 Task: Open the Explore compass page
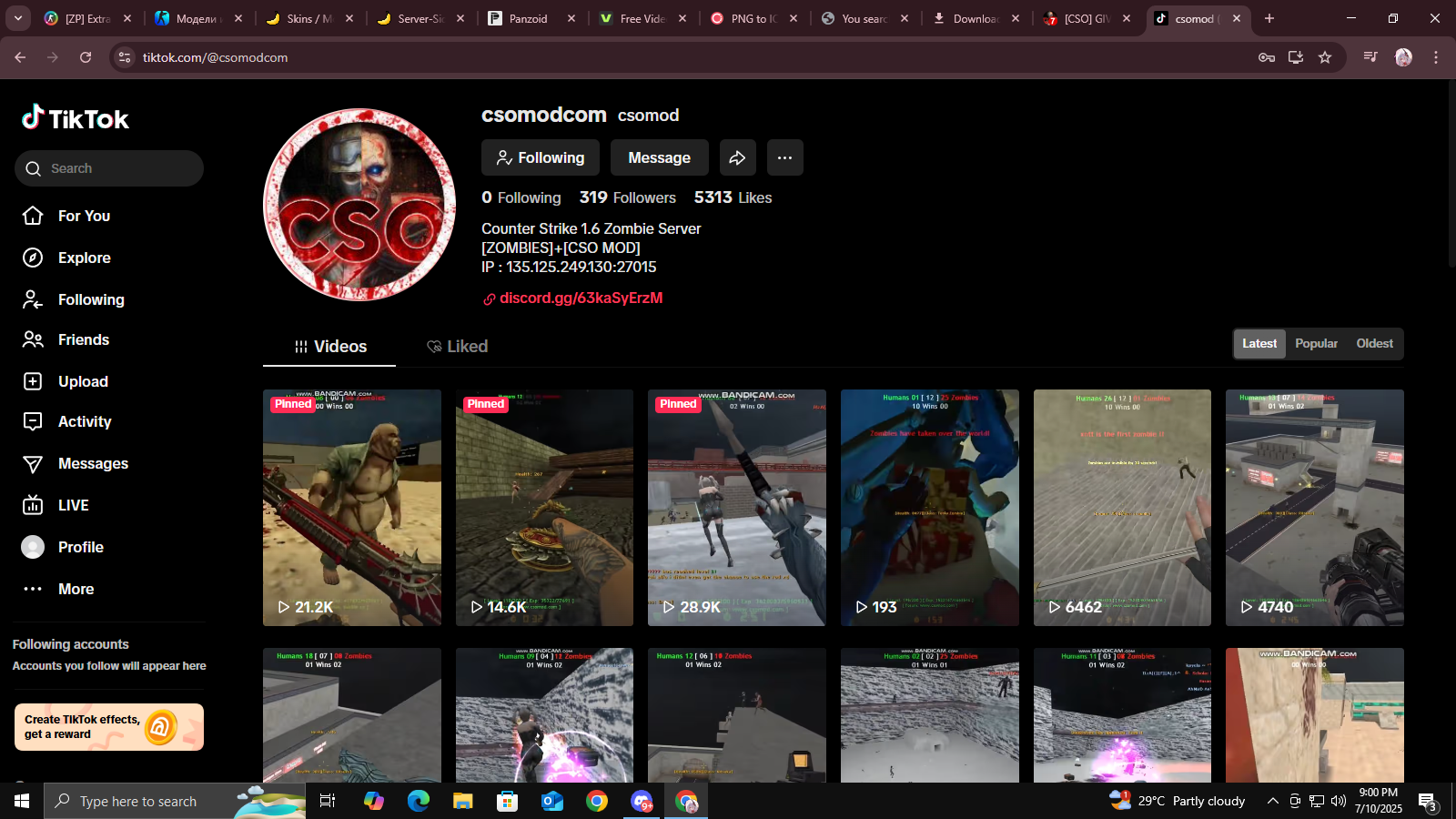click(84, 258)
